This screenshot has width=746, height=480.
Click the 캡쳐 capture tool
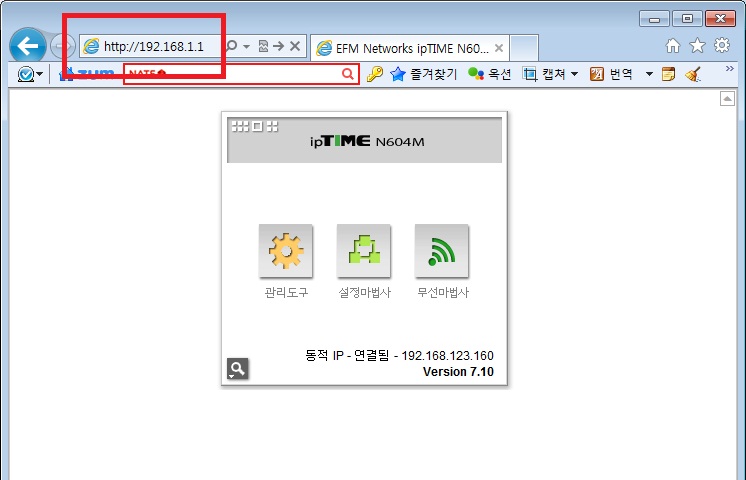pos(544,74)
